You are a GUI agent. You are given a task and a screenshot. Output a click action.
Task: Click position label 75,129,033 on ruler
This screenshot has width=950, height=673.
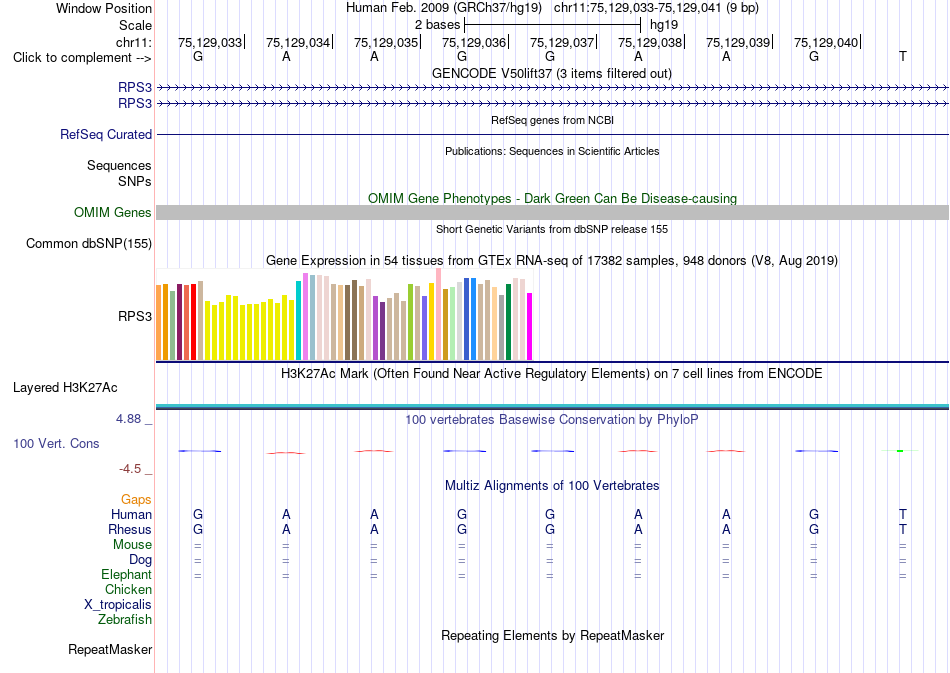tap(210, 42)
